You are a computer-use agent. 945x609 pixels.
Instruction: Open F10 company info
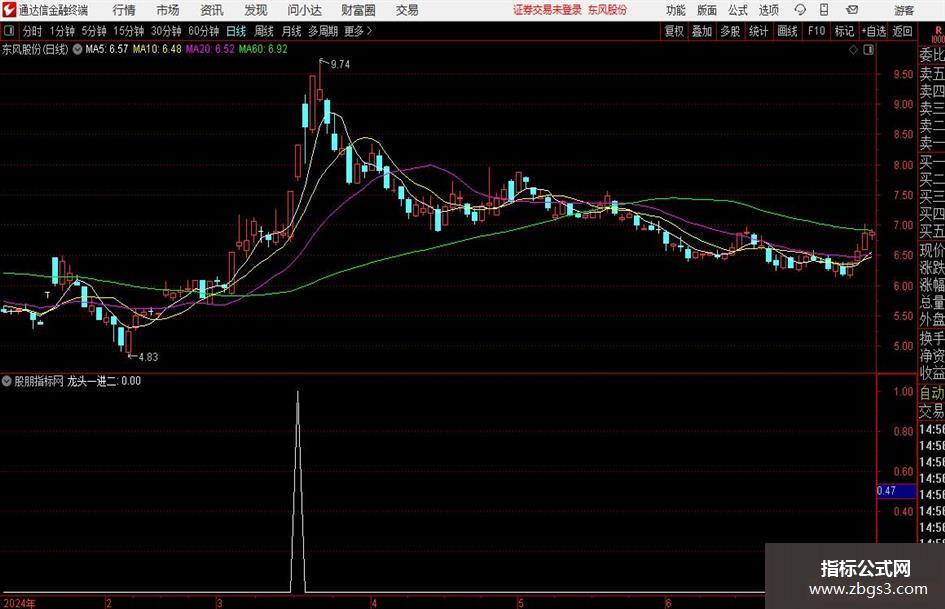[816, 31]
